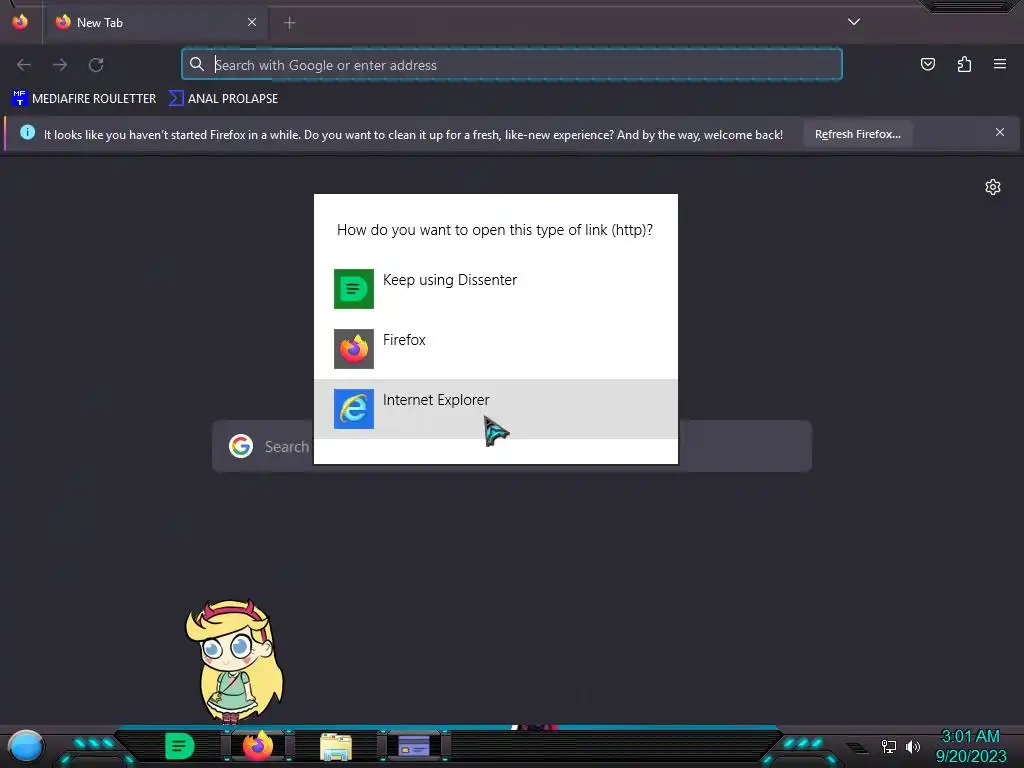Open the new tab personalize gear icon

point(993,187)
